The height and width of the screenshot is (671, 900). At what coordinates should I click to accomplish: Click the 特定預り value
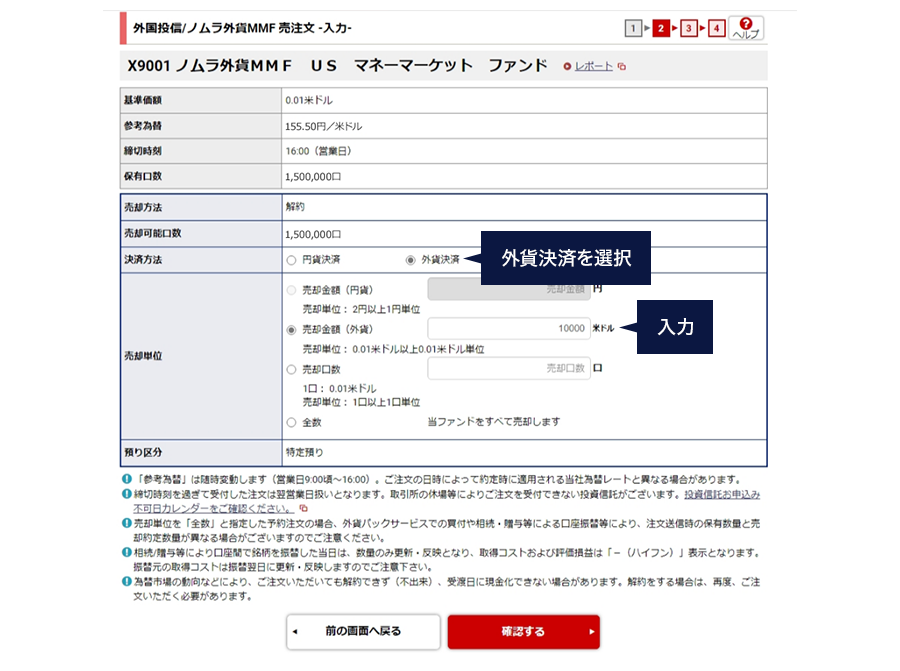pyautogui.click(x=304, y=452)
